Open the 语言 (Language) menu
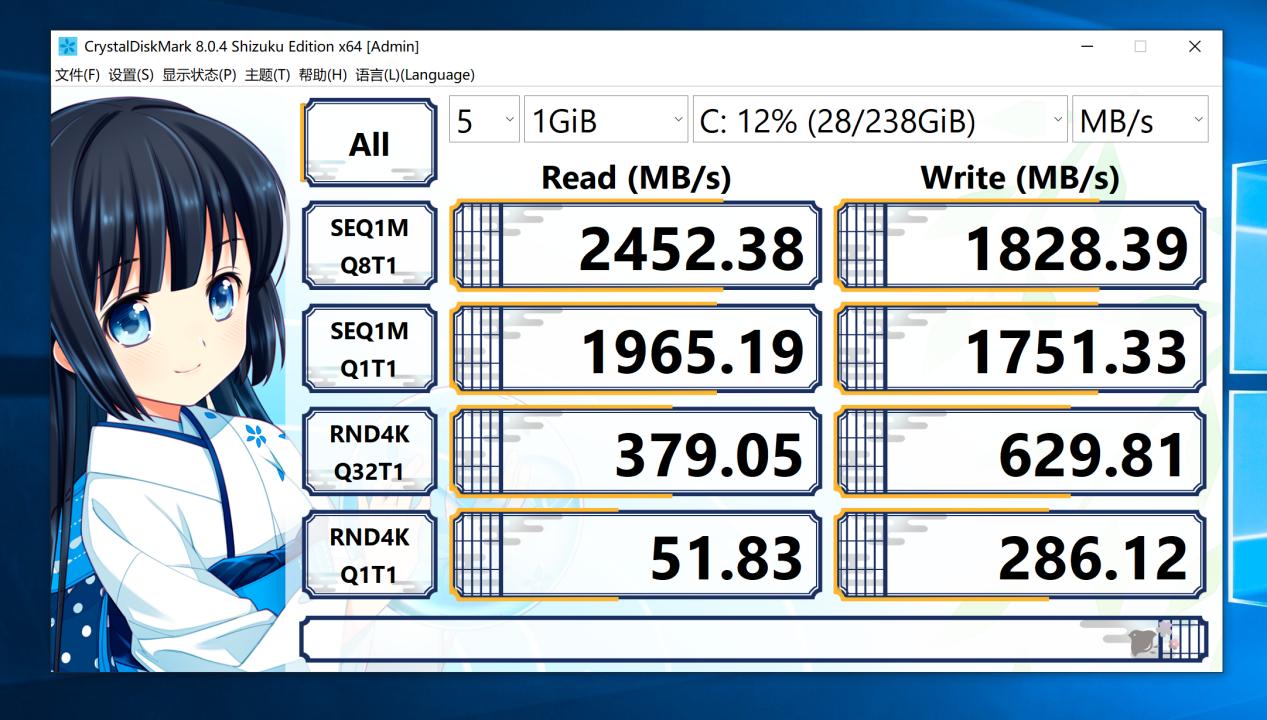 click(415, 74)
